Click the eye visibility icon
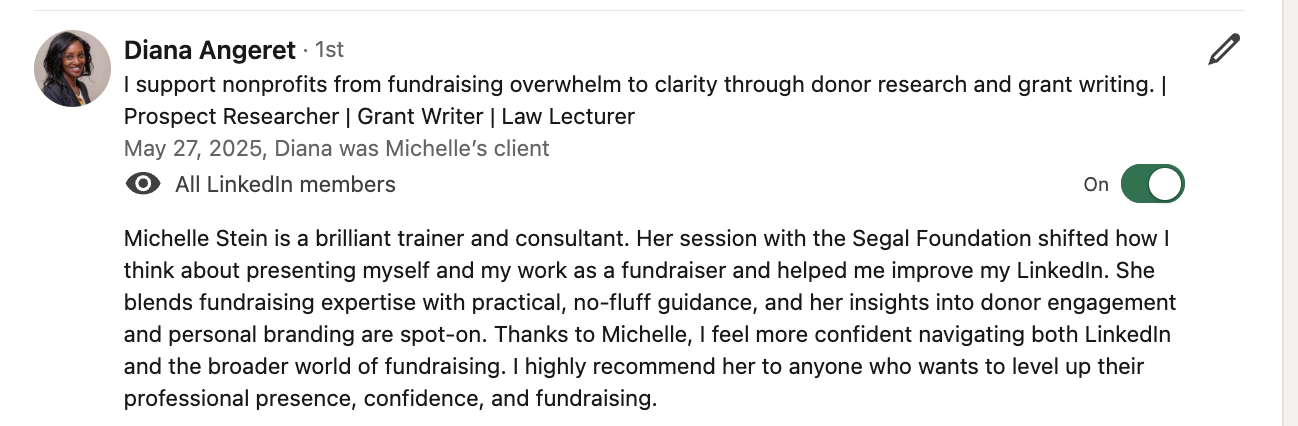This screenshot has height=426, width=1298. click(144, 184)
